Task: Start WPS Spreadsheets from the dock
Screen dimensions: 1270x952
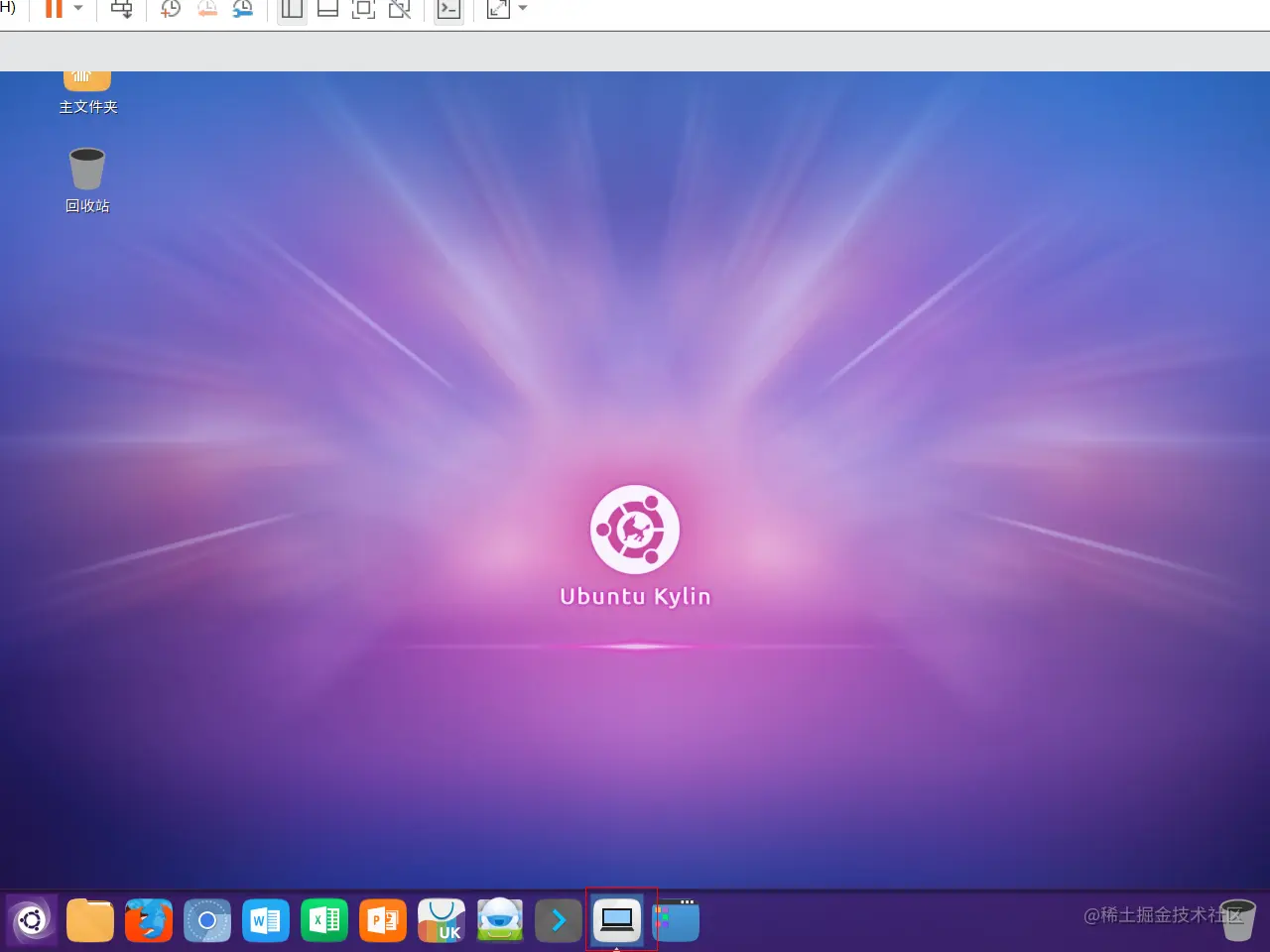Action: pyautogui.click(x=324, y=920)
